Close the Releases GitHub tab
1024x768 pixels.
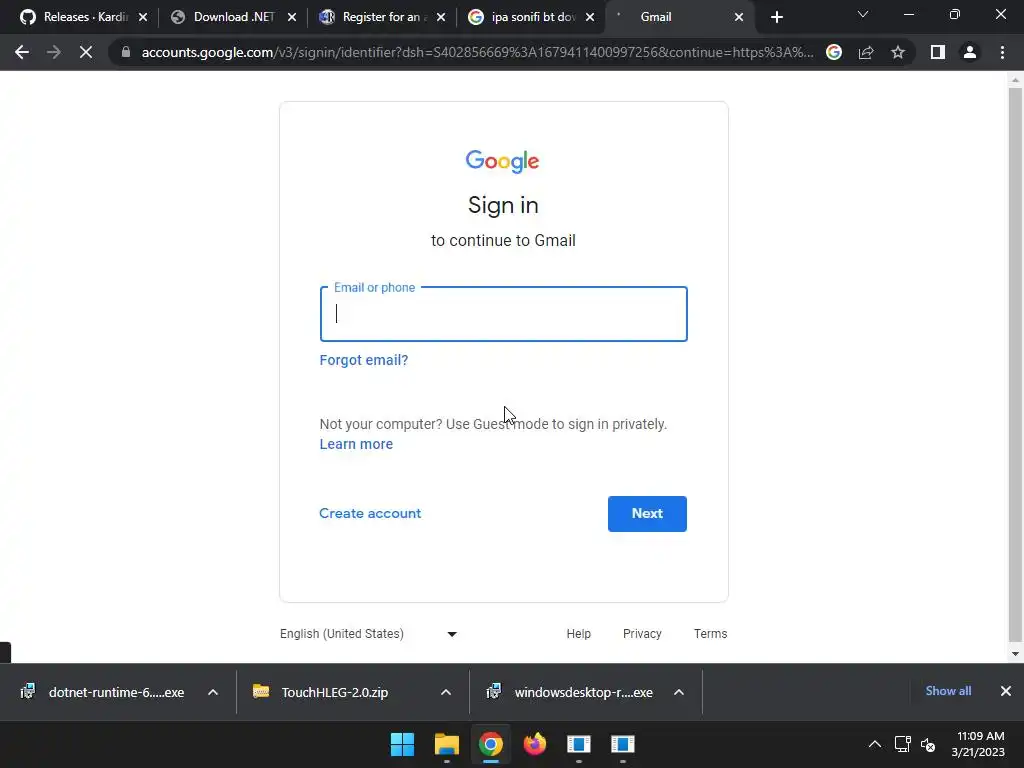point(143,17)
